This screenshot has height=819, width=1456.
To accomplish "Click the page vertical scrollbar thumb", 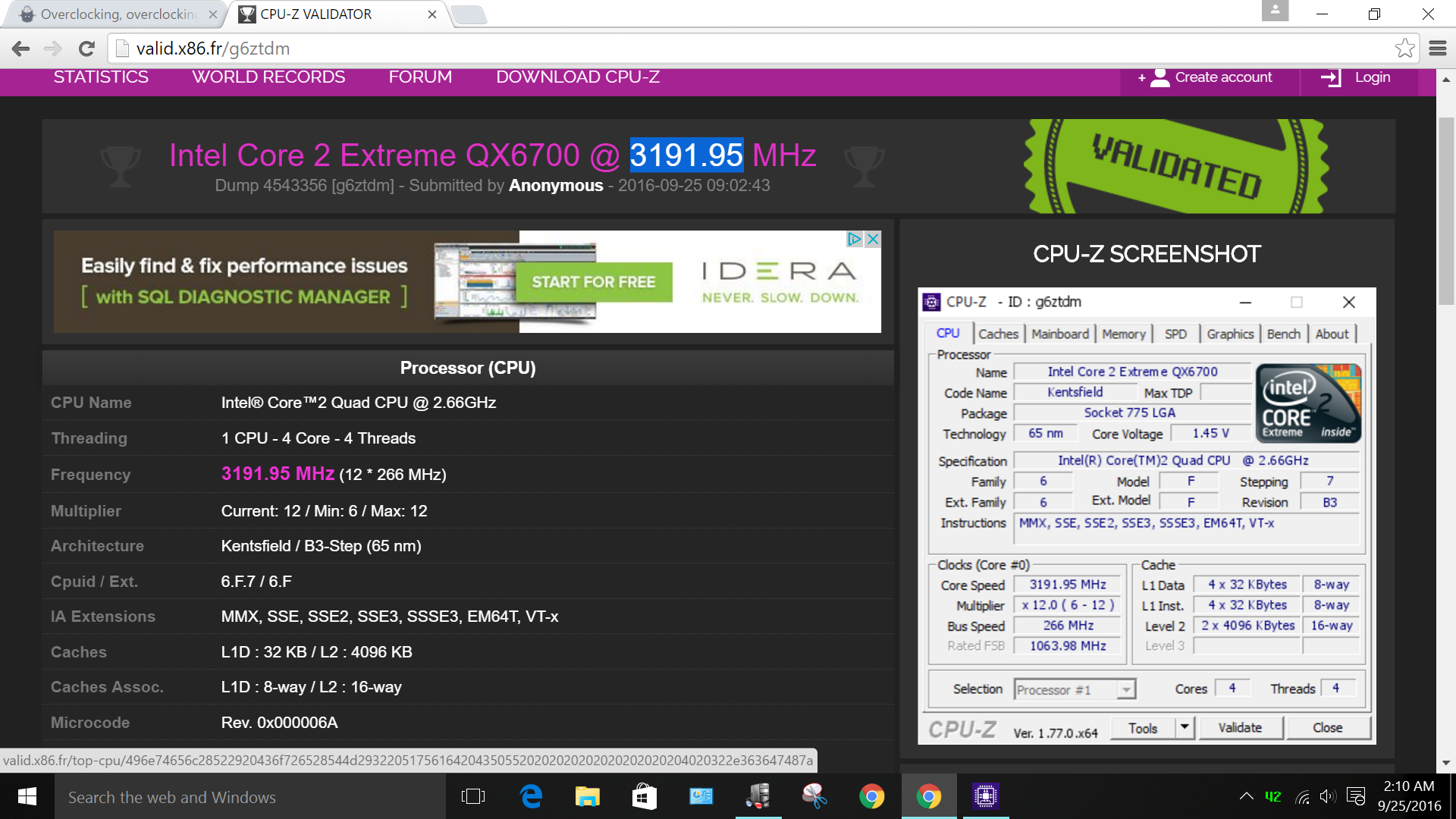I will pyautogui.click(x=1446, y=212).
